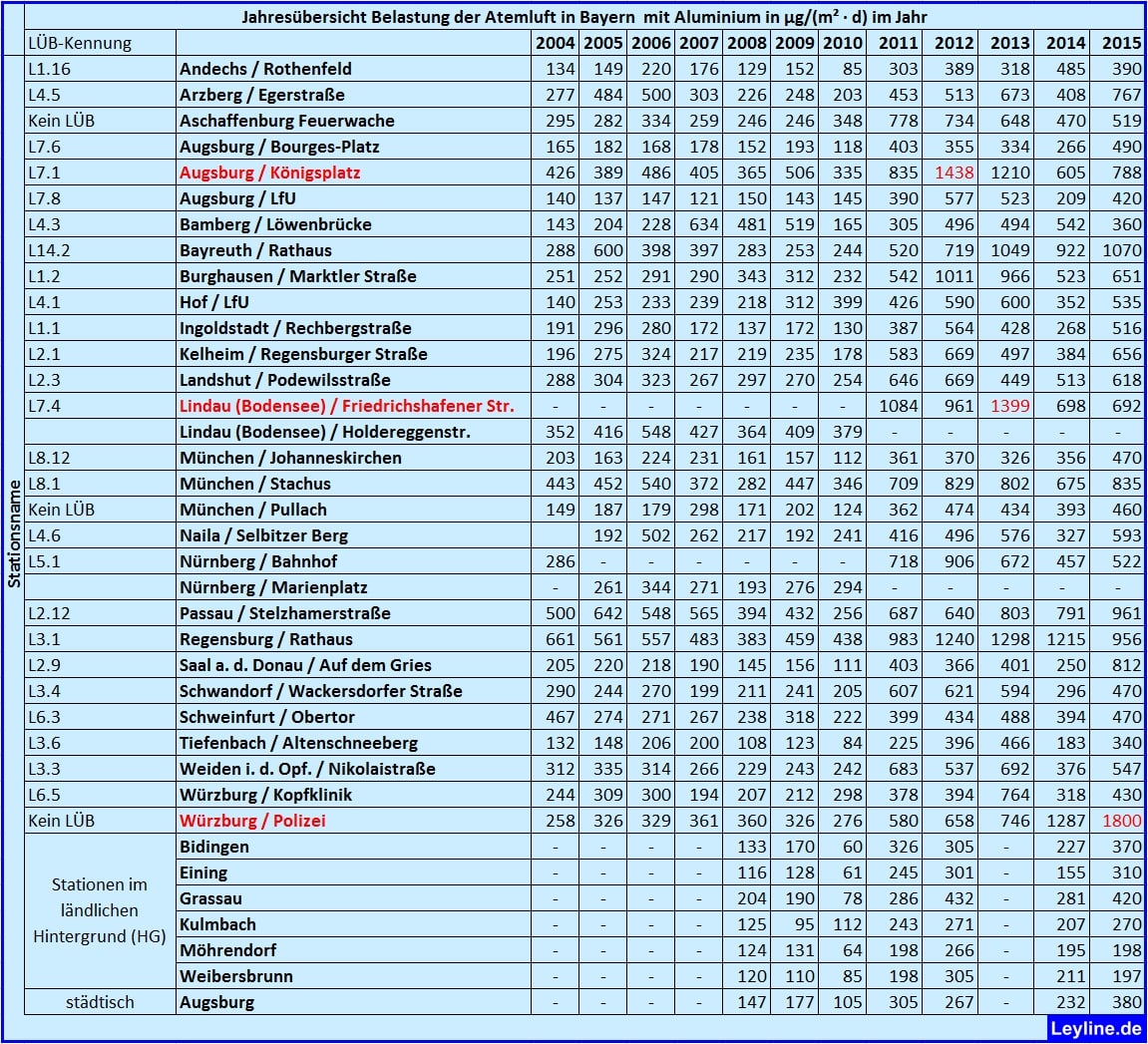Image resolution: width=1148 pixels, height=1044 pixels.
Task: Click Regensburg / Rathaus station name
Action: (265, 639)
